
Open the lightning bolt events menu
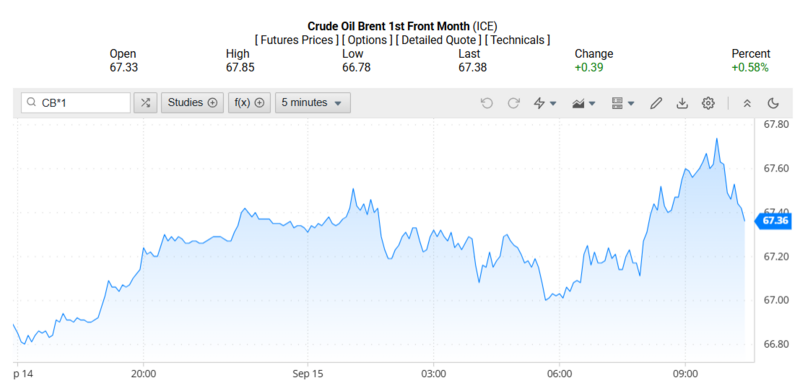click(544, 103)
